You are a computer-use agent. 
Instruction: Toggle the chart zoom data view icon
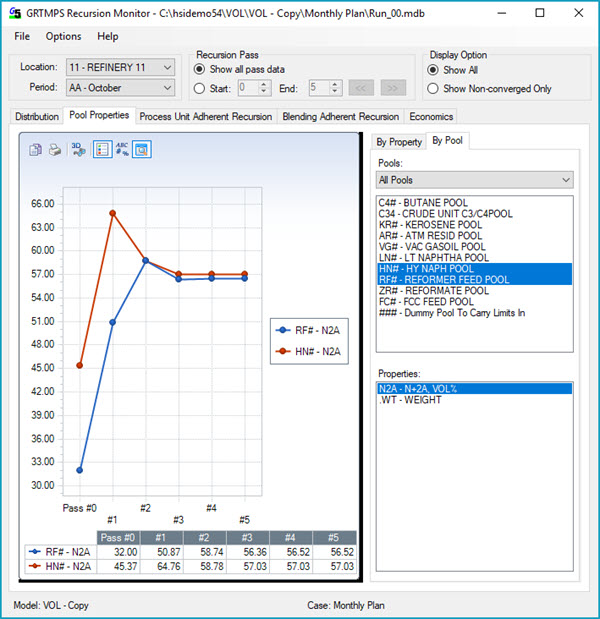point(142,149)
